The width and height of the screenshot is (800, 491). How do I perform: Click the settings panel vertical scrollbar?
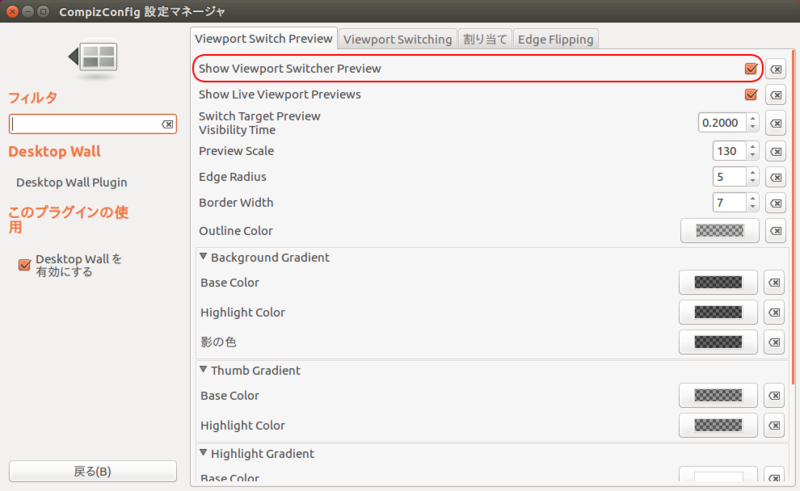(x=793, y=217)
